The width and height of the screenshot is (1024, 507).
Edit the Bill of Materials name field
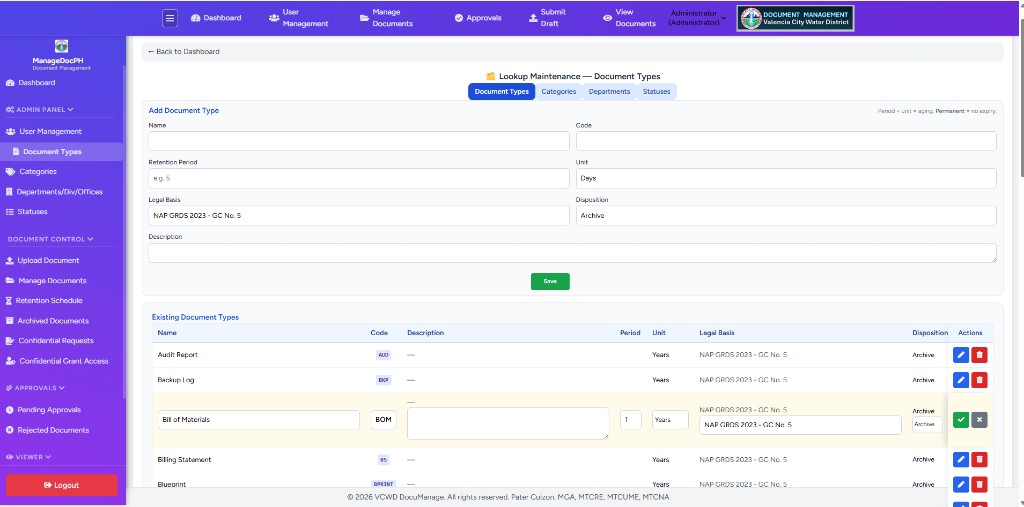click(259, 420)
